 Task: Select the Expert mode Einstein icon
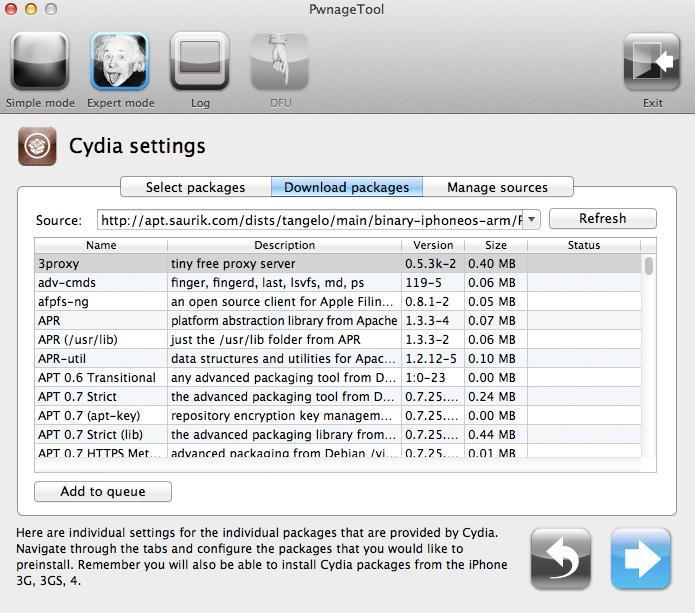click(x=120, y=62)
